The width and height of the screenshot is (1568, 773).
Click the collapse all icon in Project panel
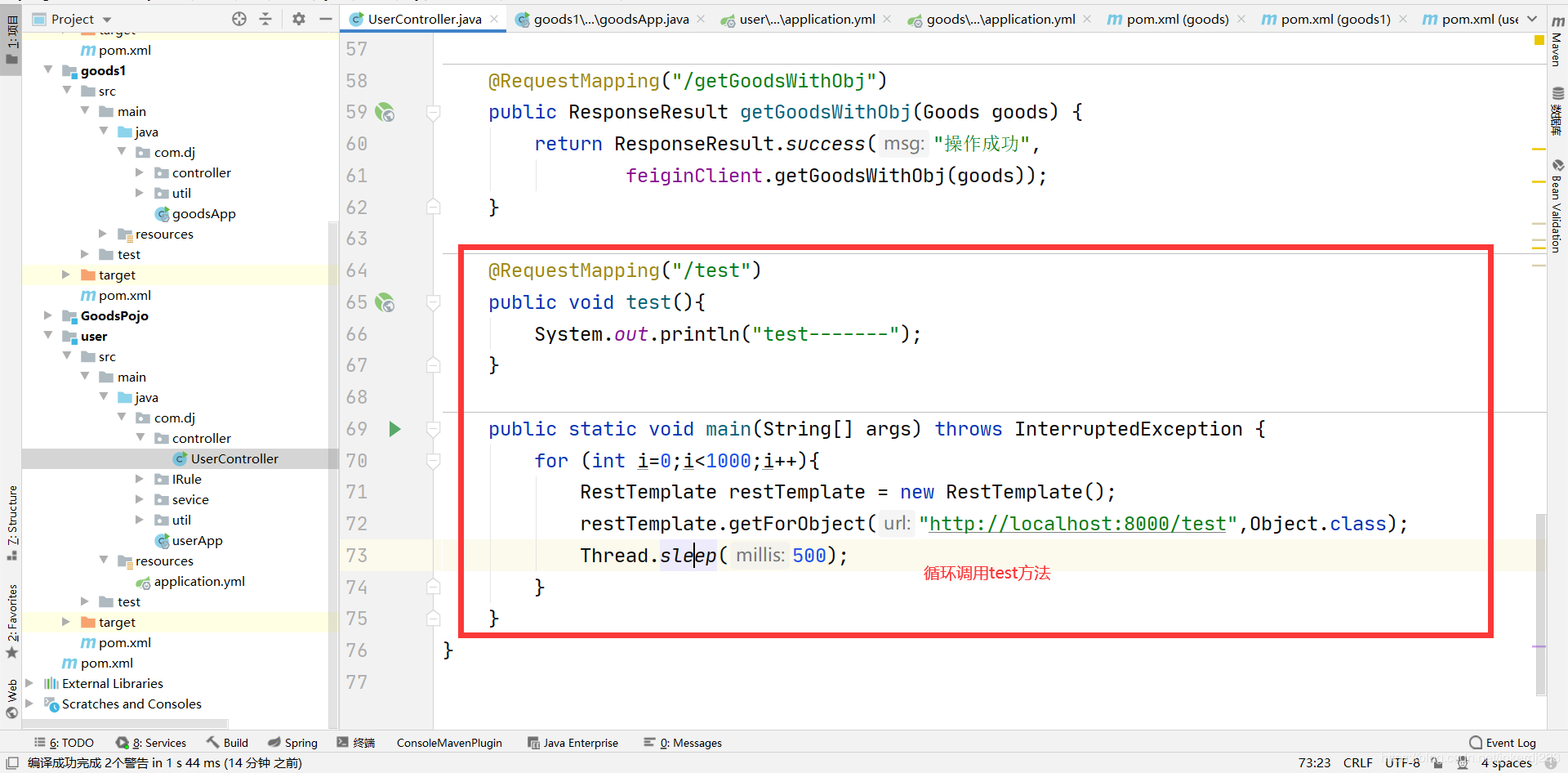click(x=265, y=19)
